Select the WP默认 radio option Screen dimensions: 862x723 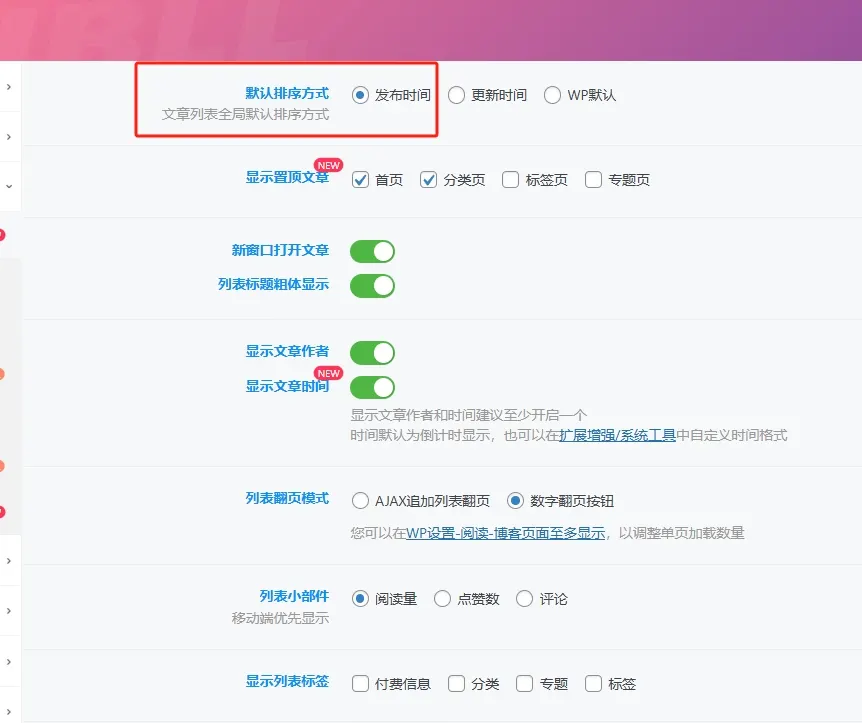click(552, 95)
